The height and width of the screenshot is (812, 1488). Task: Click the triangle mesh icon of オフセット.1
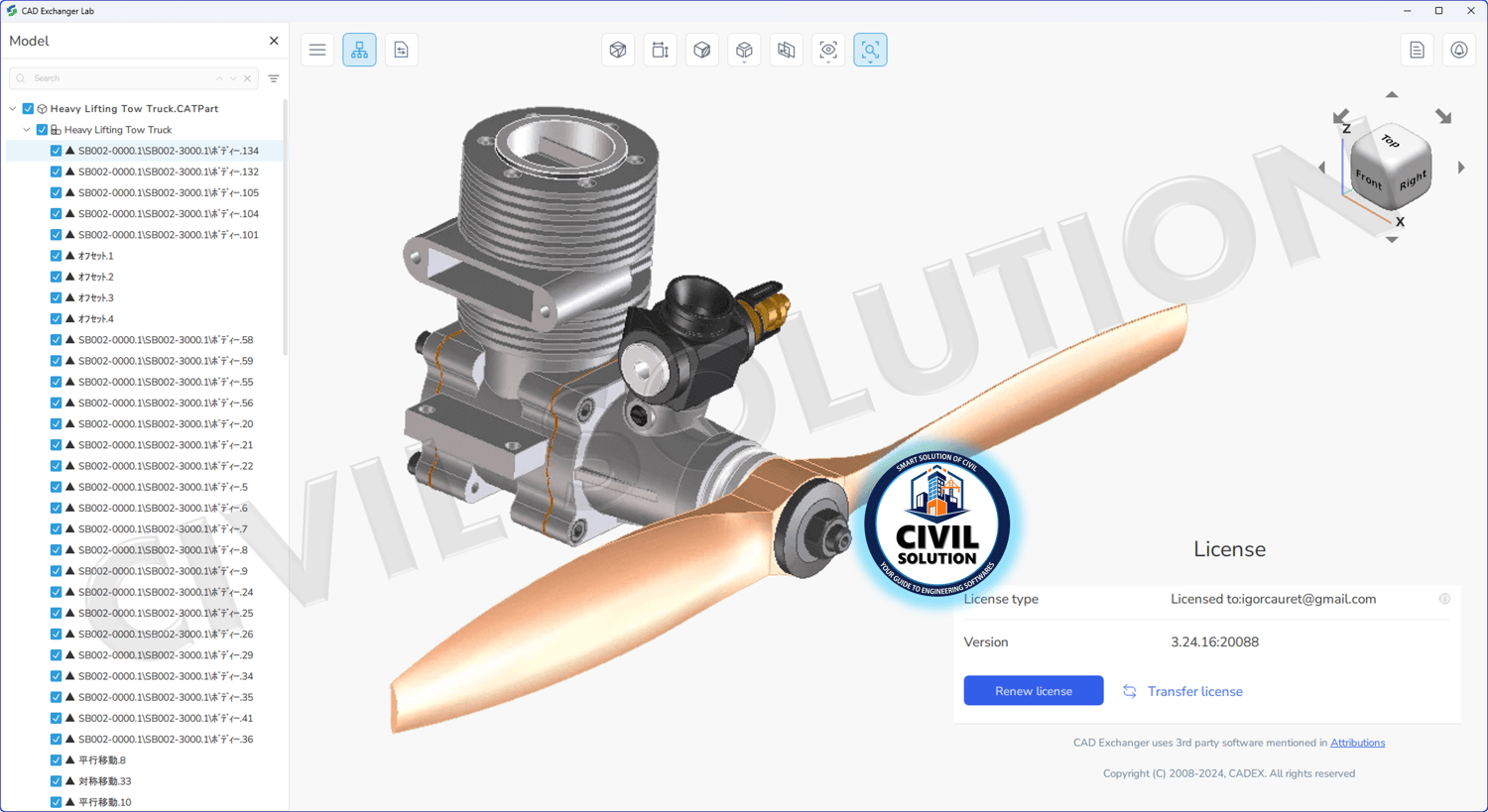(x=69, y=256)
